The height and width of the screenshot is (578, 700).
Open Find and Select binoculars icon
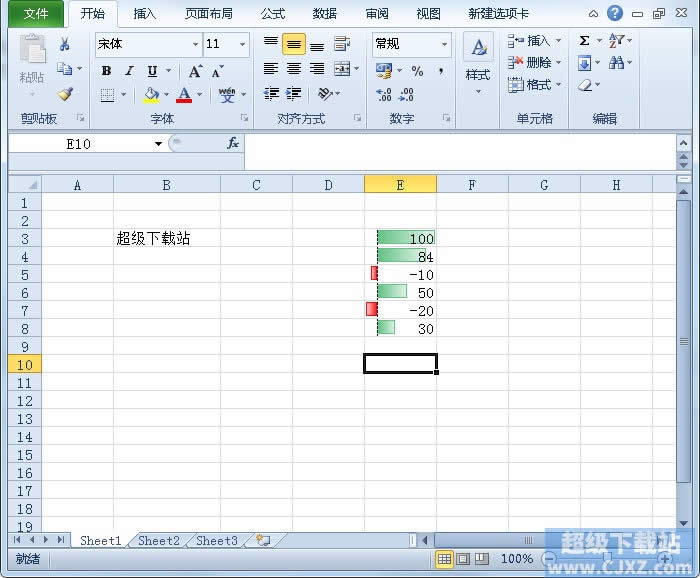click(x=617, y=62)
